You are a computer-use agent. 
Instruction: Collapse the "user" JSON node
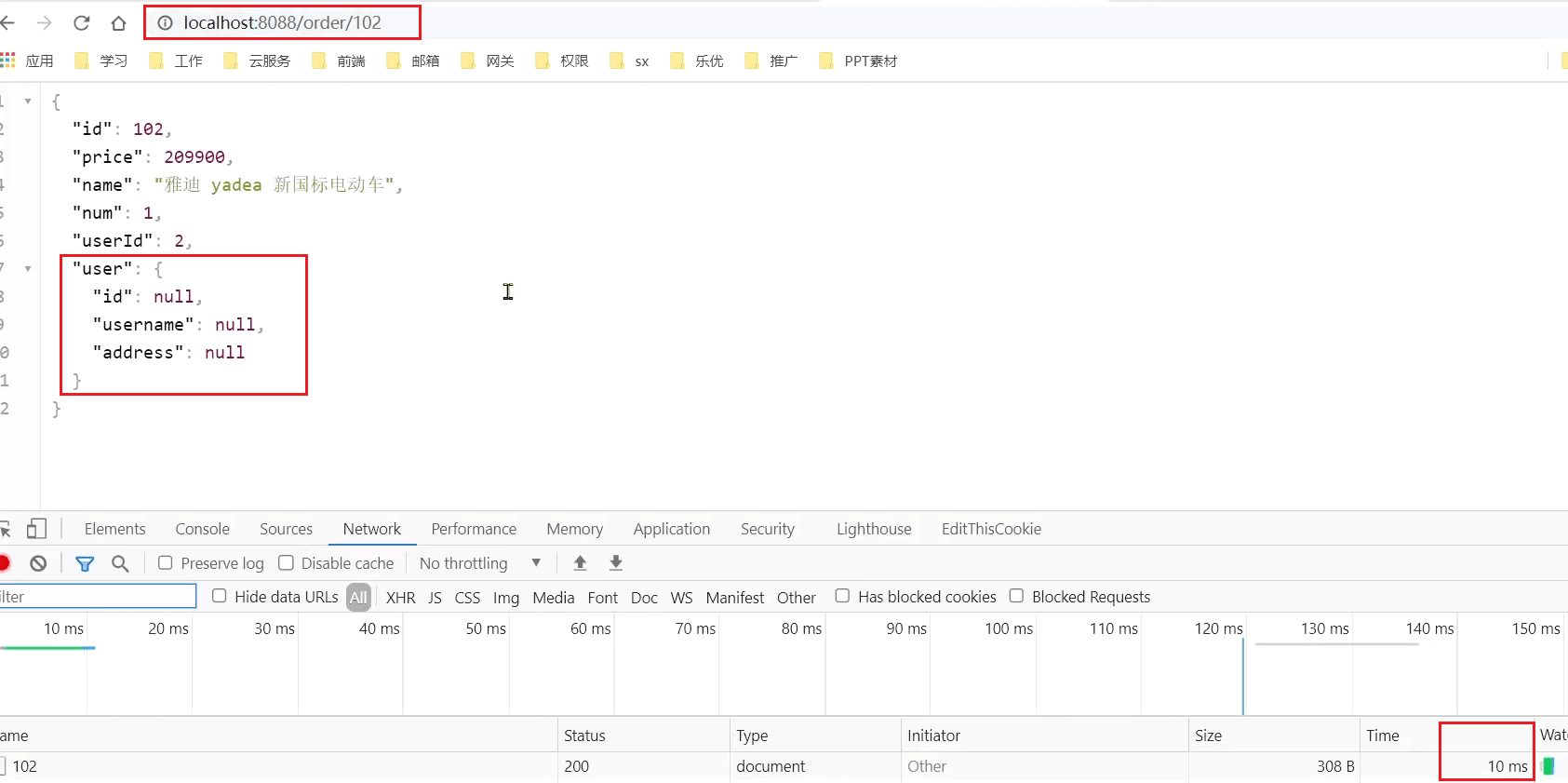28,268
